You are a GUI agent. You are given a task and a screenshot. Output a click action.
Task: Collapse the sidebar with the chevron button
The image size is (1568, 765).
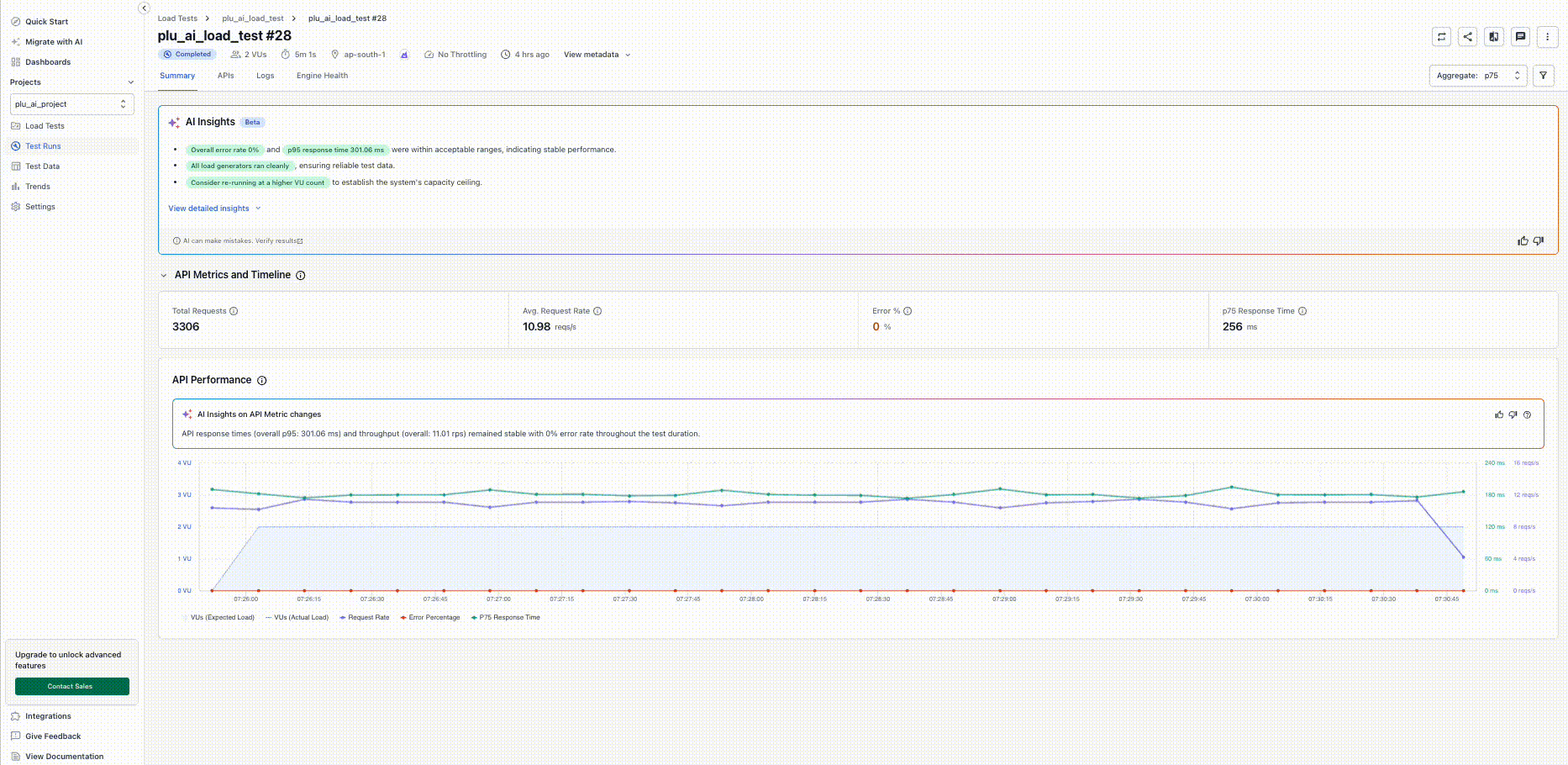coord(144,8)
